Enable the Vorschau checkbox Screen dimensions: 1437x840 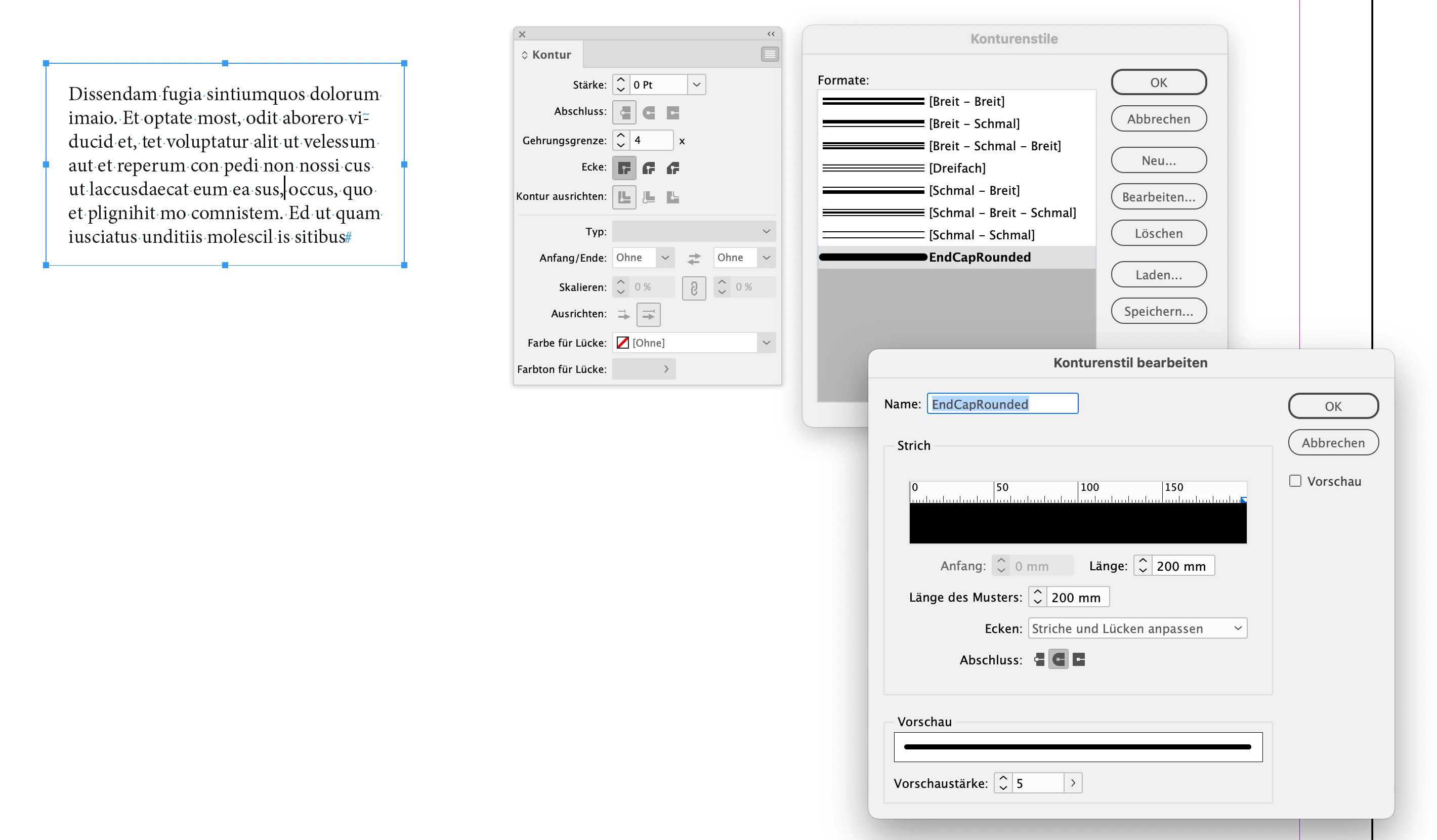pyautogui.click(x=1295, y=481)
